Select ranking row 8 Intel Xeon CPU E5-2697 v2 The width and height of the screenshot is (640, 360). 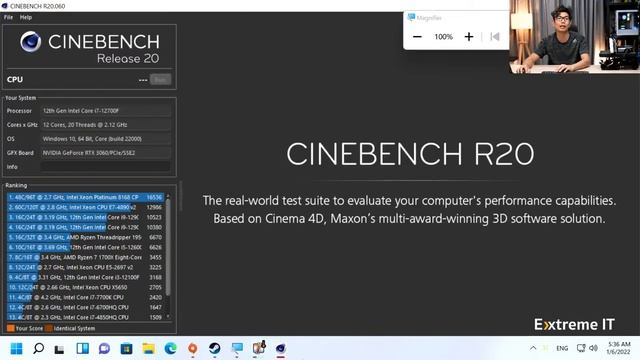[85, 267]
